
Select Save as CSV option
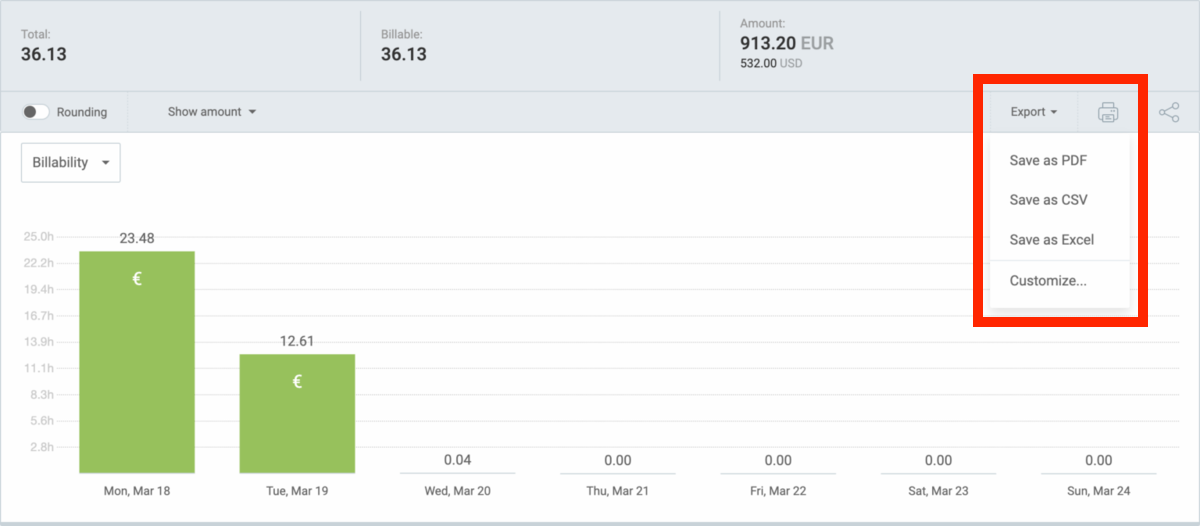(1048, 200)
